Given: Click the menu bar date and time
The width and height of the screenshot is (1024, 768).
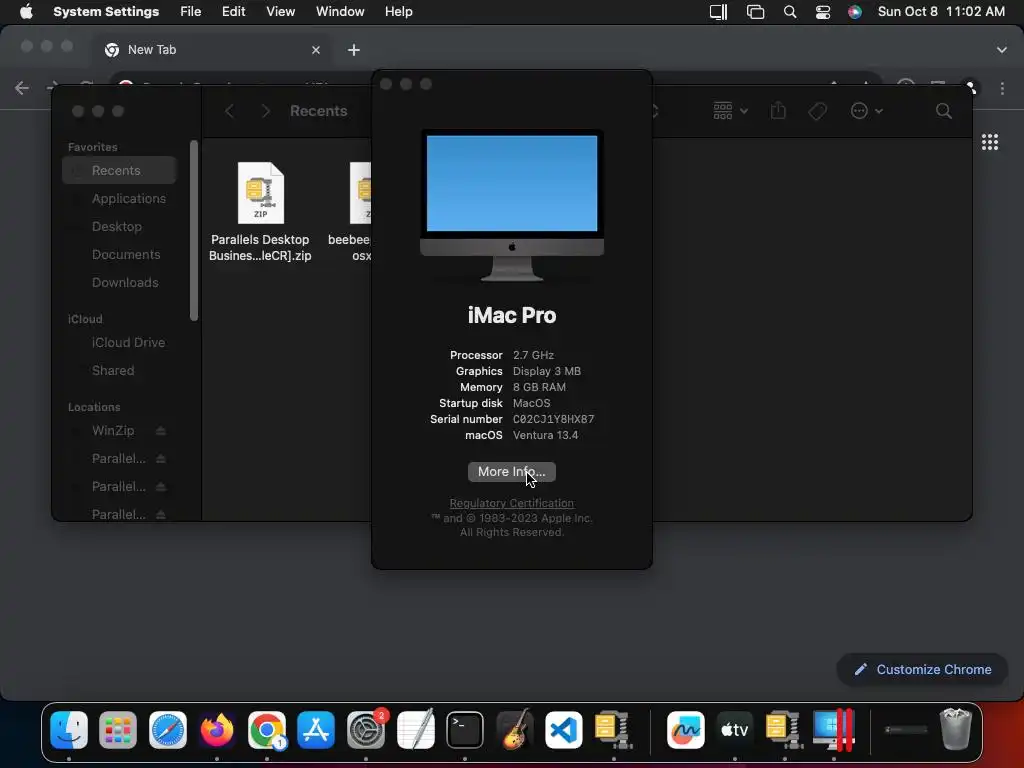Looking at the screenshot, I should pyautogui.click(x=941, y=12).
